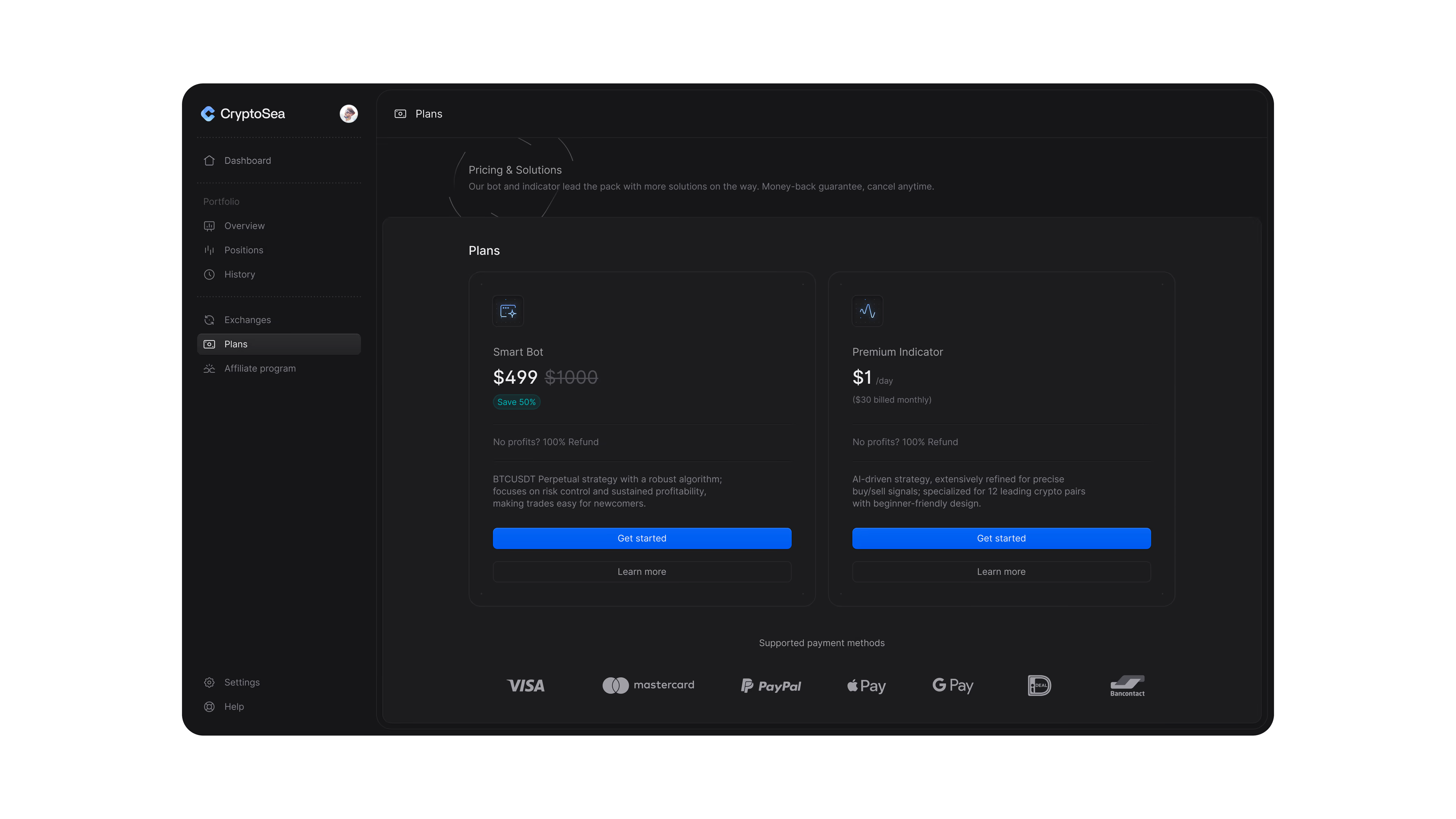Click the CryptoSea logo icon
The image size is (1456, 819).
[208, 114]
